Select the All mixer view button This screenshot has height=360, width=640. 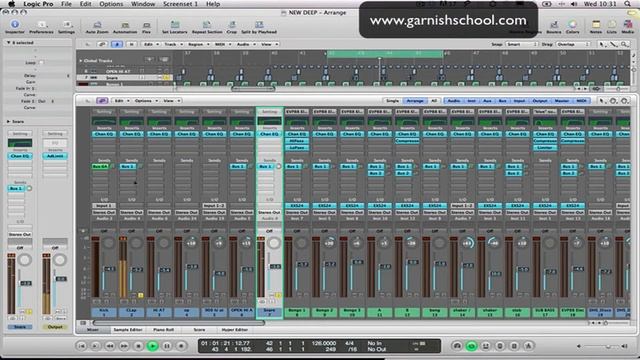[434, 101]
